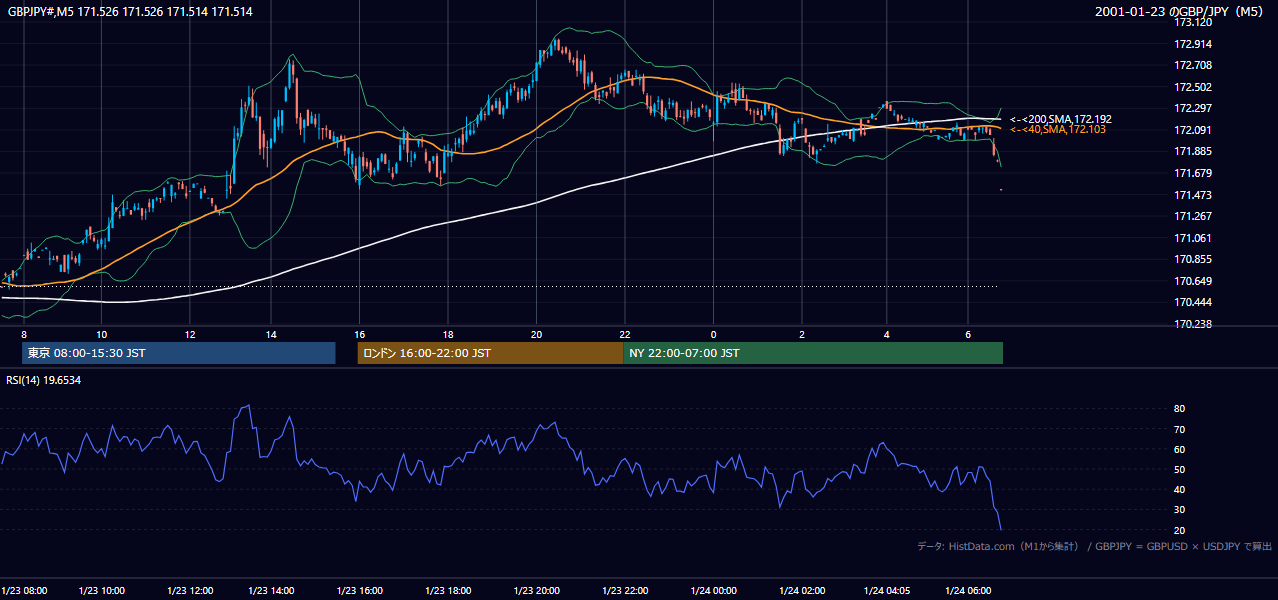Click hour 16 on the price chart time axis
The image size is (1278, 600).
360,334
